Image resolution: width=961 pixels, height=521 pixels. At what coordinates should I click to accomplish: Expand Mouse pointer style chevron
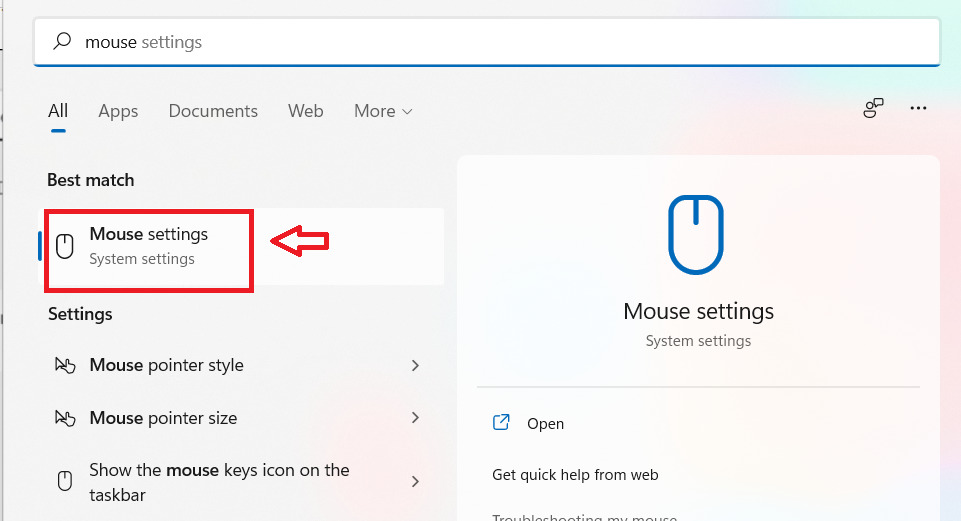[x=415, y=365]
